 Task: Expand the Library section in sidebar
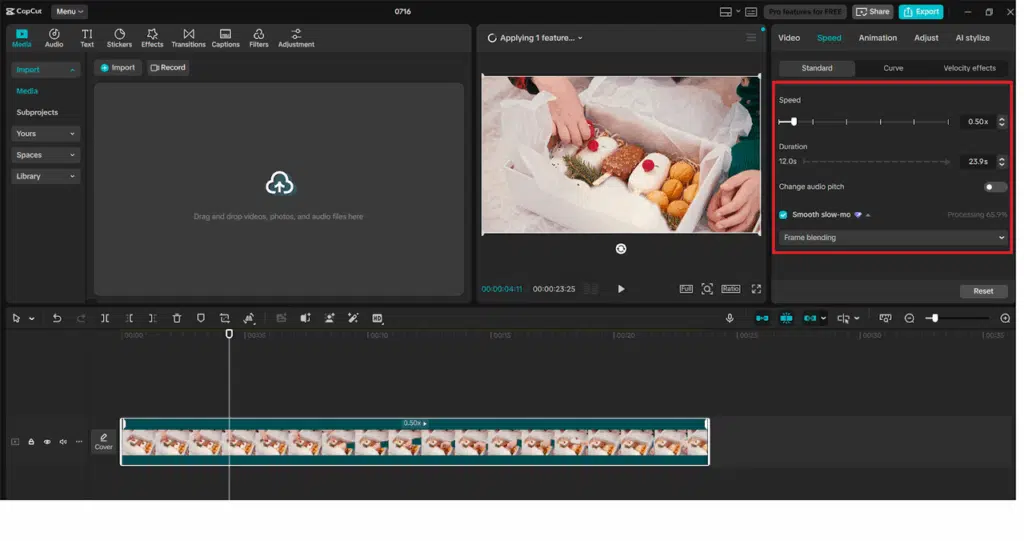tap(45, 176)
